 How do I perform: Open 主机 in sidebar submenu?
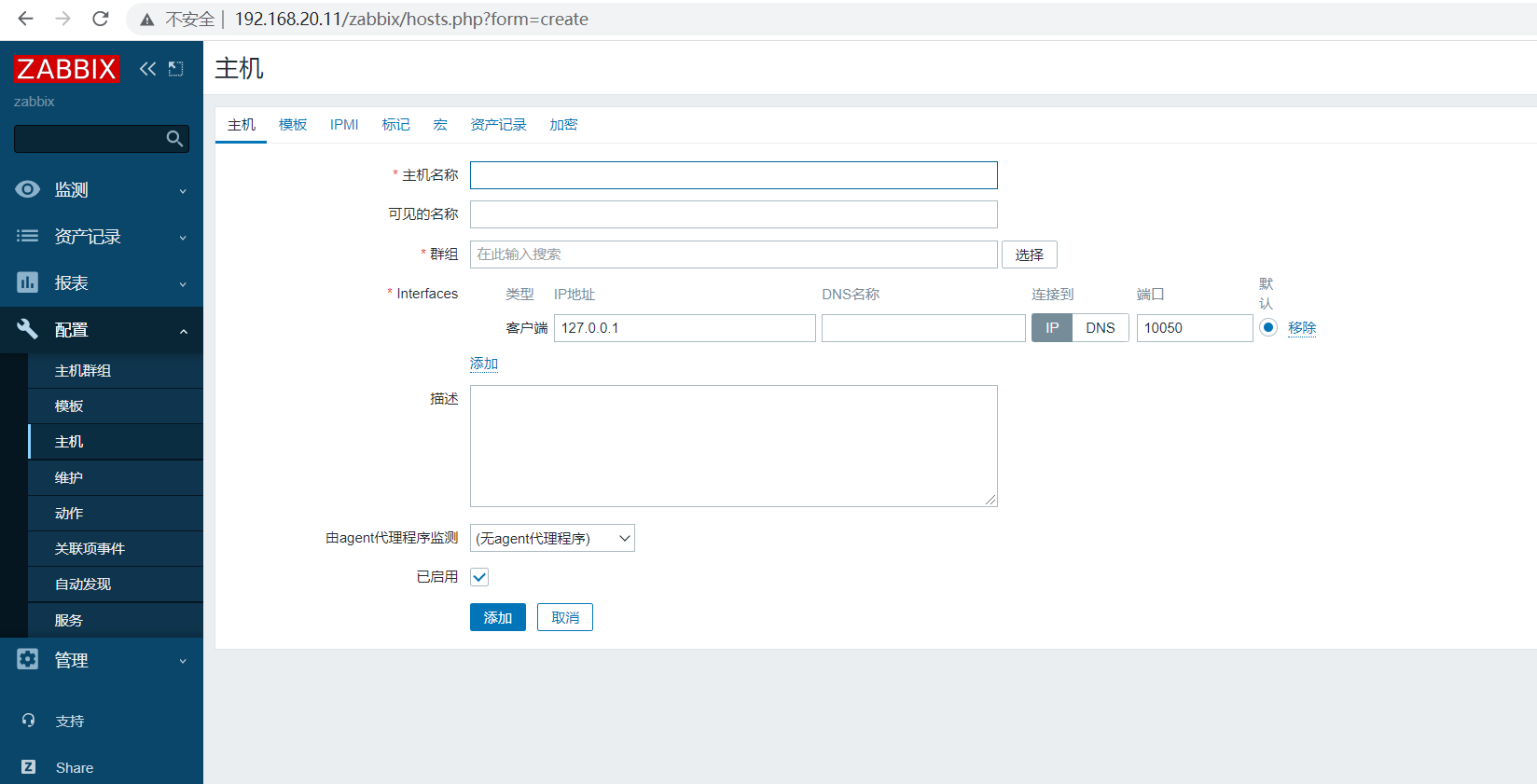[116, 441]
